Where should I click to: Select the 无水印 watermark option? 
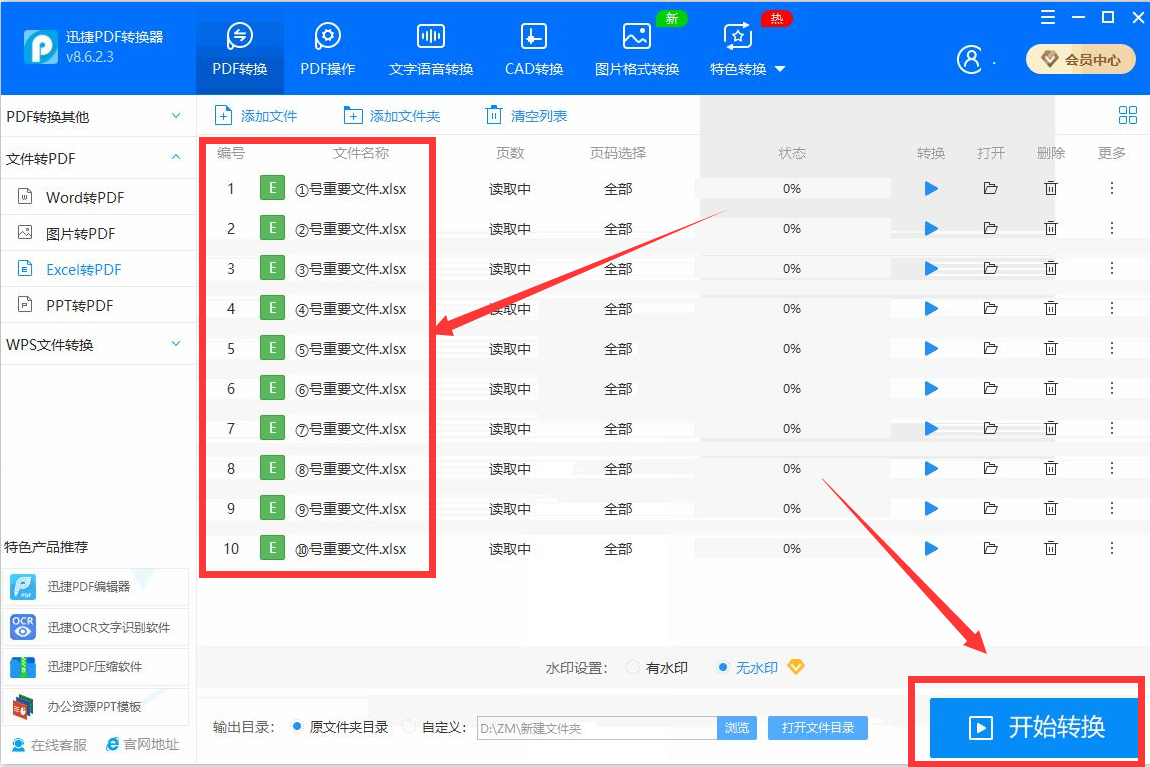737,667
